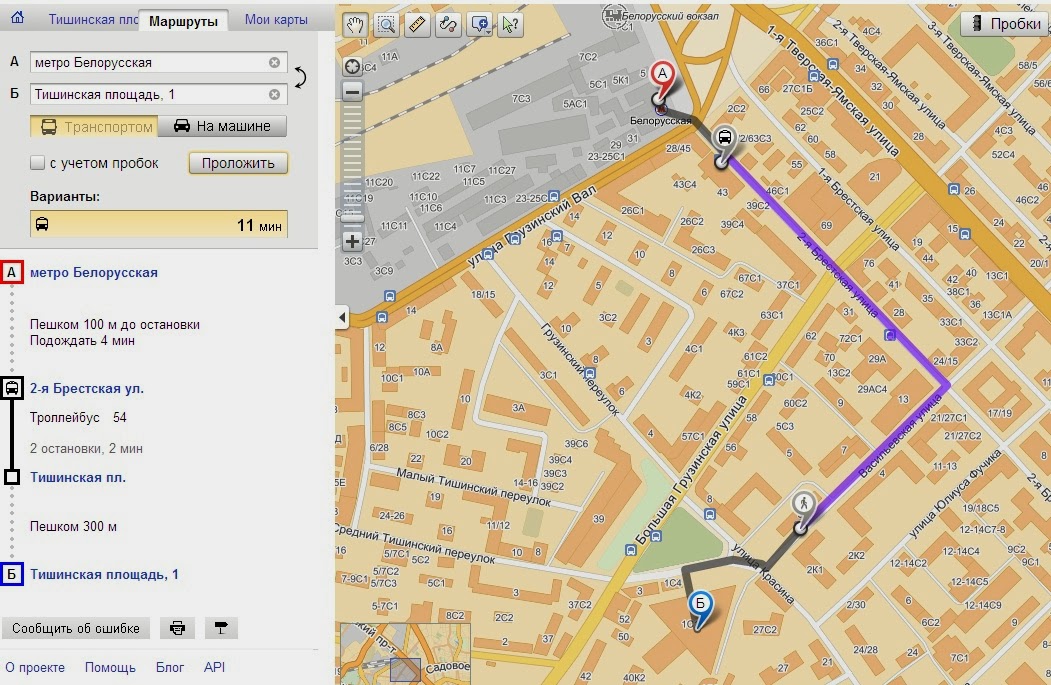Select the hand pan map tool
1051x685 pixels.
click(x=355, y=25)
